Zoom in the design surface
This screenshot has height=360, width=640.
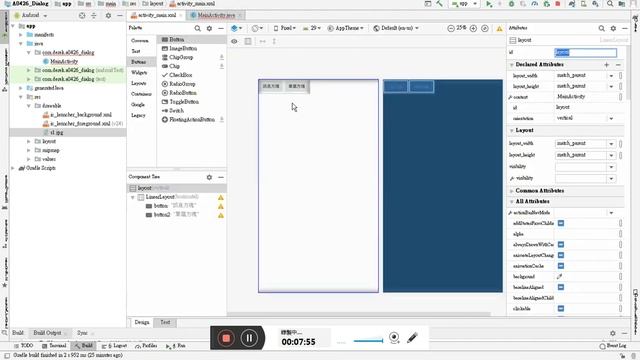point(473,28)
